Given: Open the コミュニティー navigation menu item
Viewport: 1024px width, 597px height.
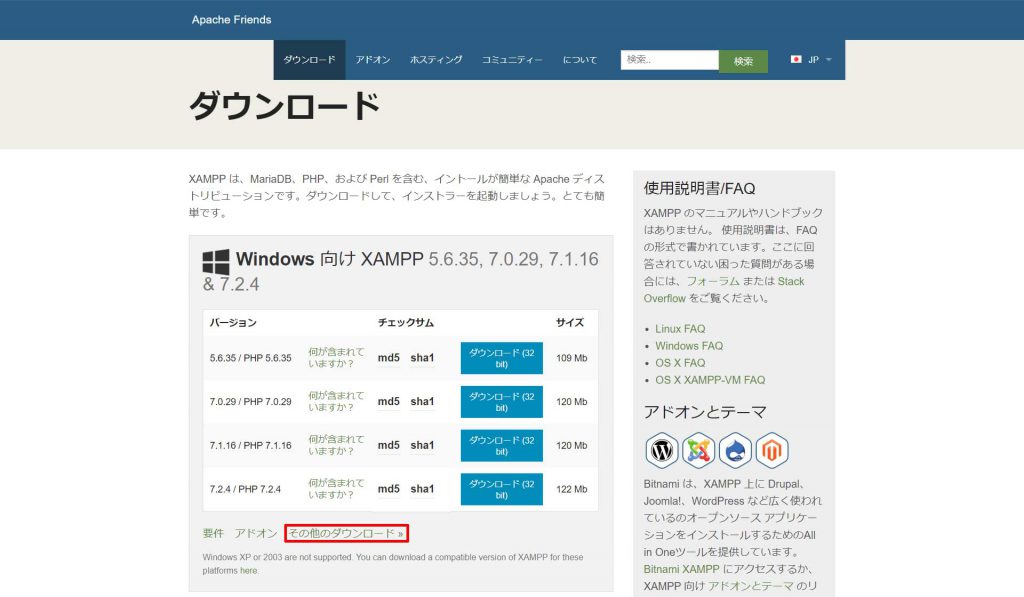Looking at the screenshot, I should click(x=512, y=60).
